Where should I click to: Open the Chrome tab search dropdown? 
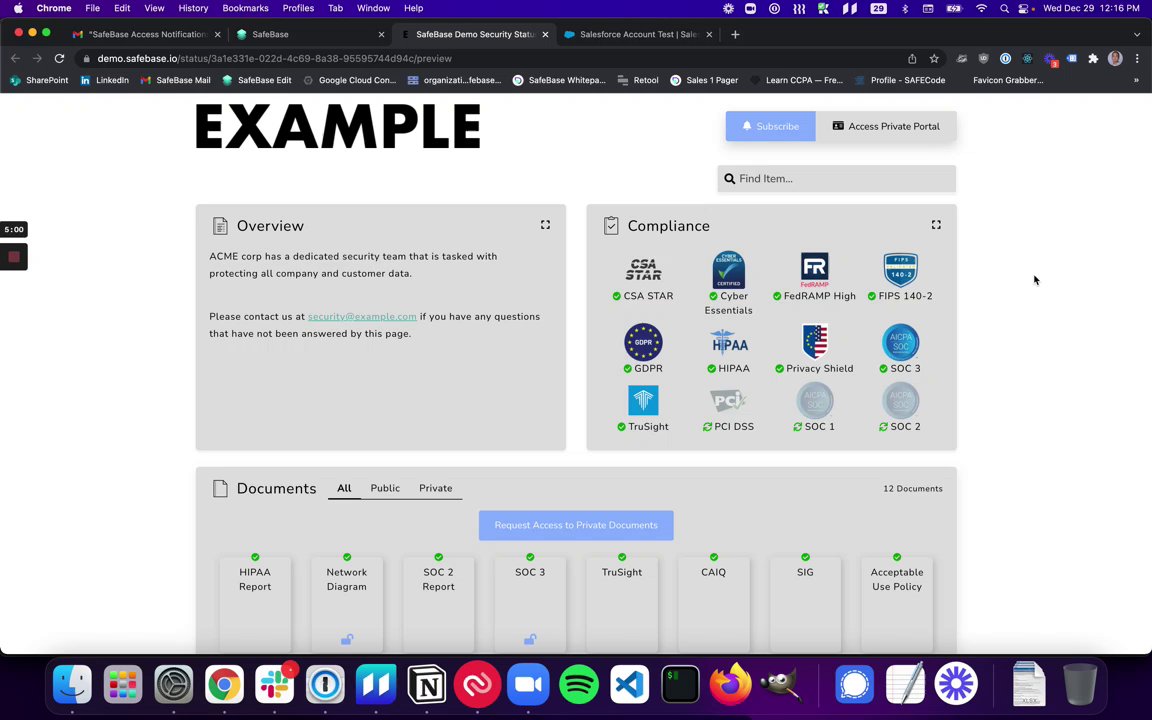1137,35
